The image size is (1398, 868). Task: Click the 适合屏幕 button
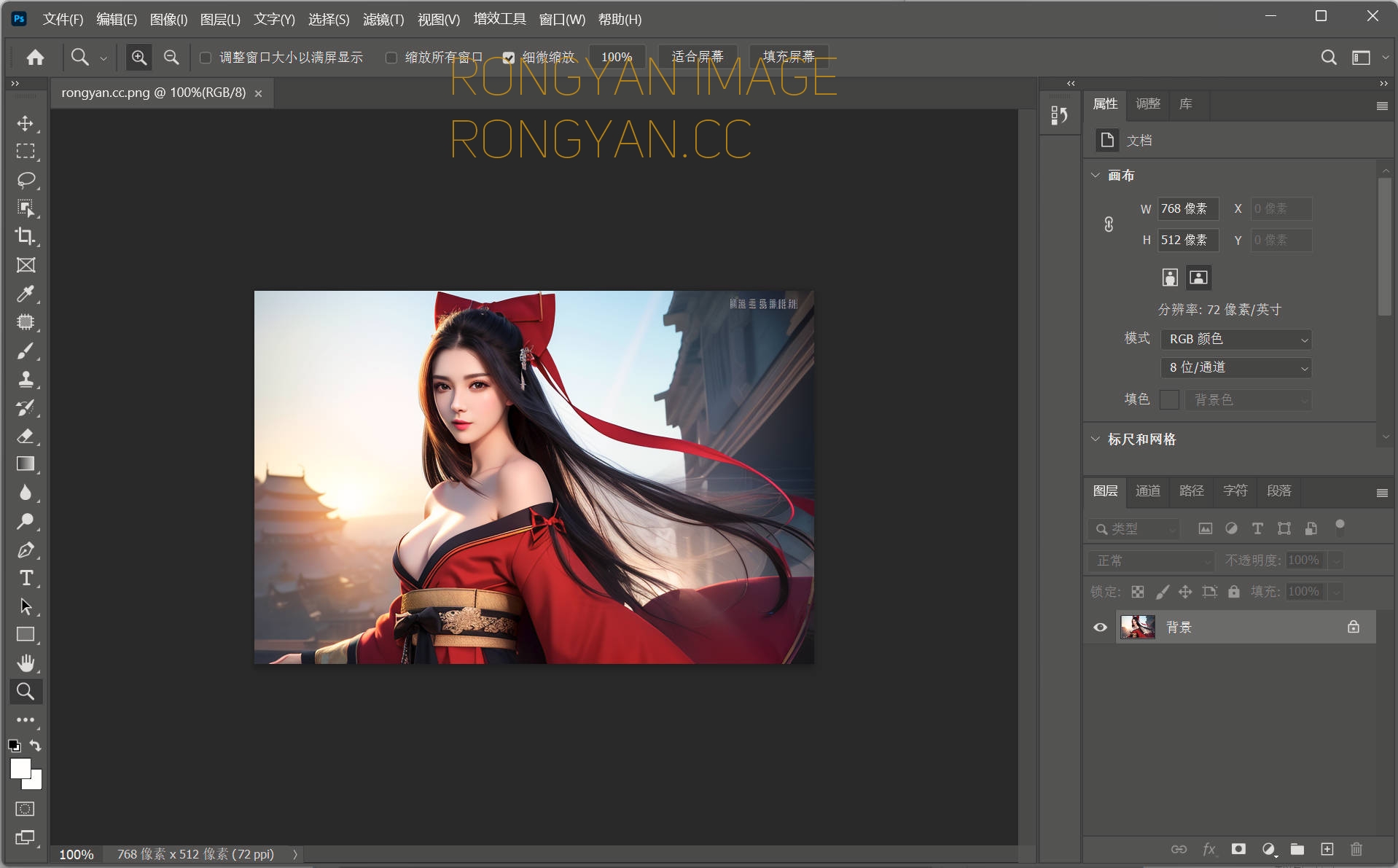coord(698,57)
